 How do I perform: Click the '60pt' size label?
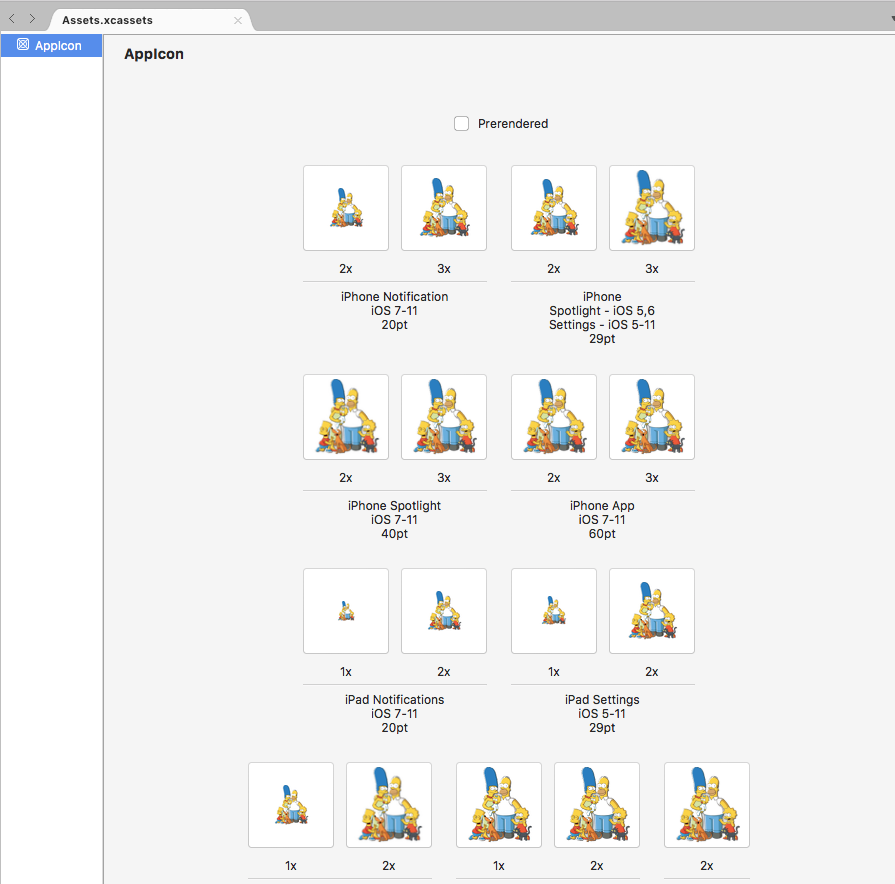coord(602,534)
